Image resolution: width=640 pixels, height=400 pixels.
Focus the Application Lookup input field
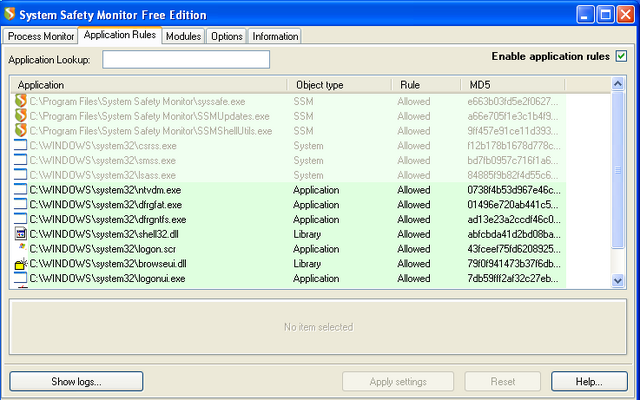186,60
